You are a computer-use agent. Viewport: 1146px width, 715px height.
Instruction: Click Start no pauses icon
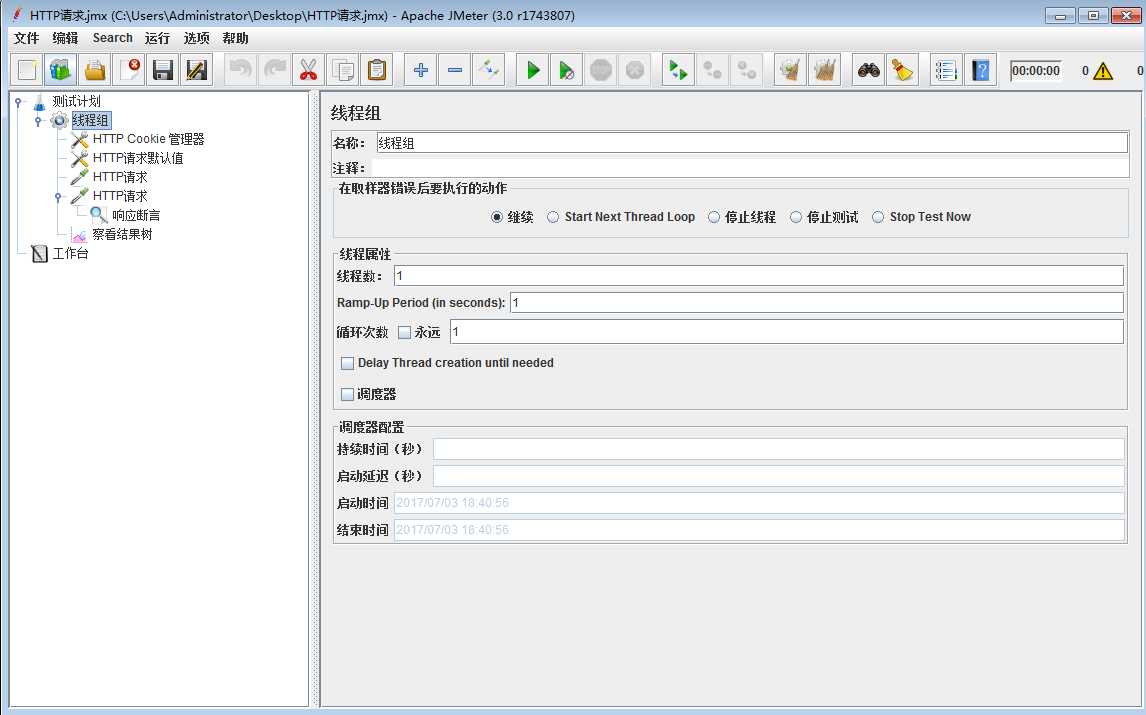pos(566,70)
